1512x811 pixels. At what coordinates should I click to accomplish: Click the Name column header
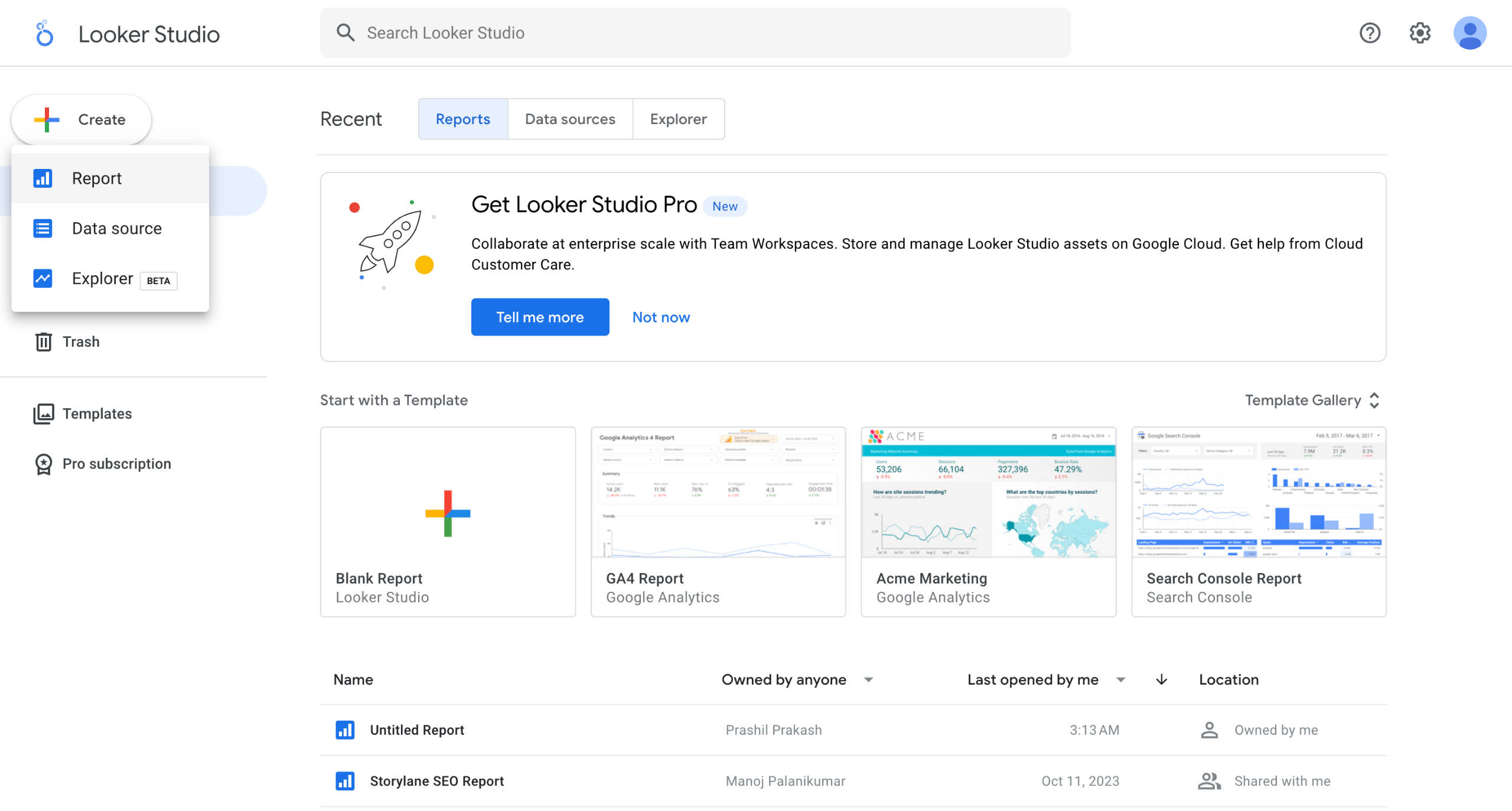353,680
